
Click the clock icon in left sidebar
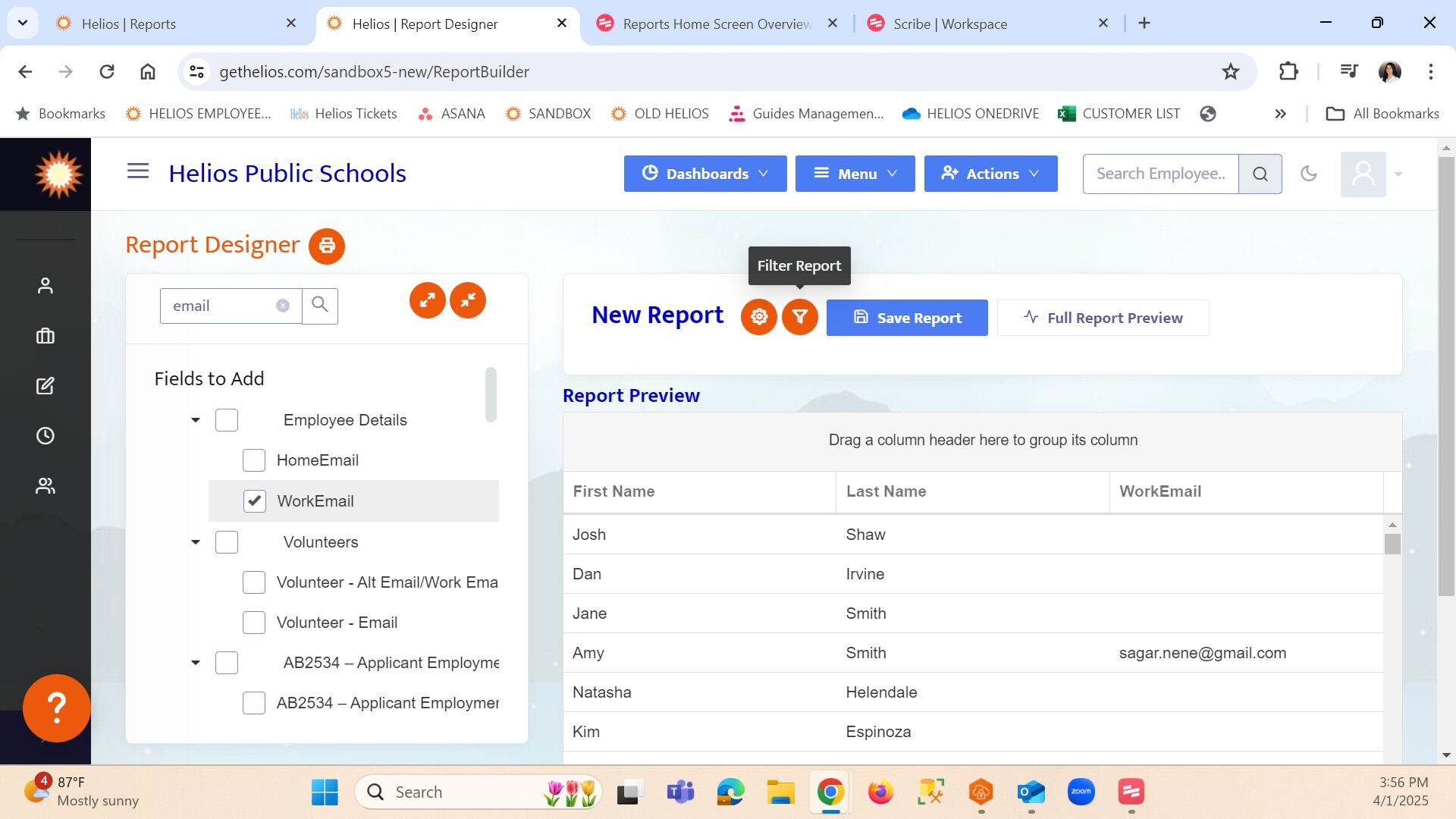coord(45,436)
